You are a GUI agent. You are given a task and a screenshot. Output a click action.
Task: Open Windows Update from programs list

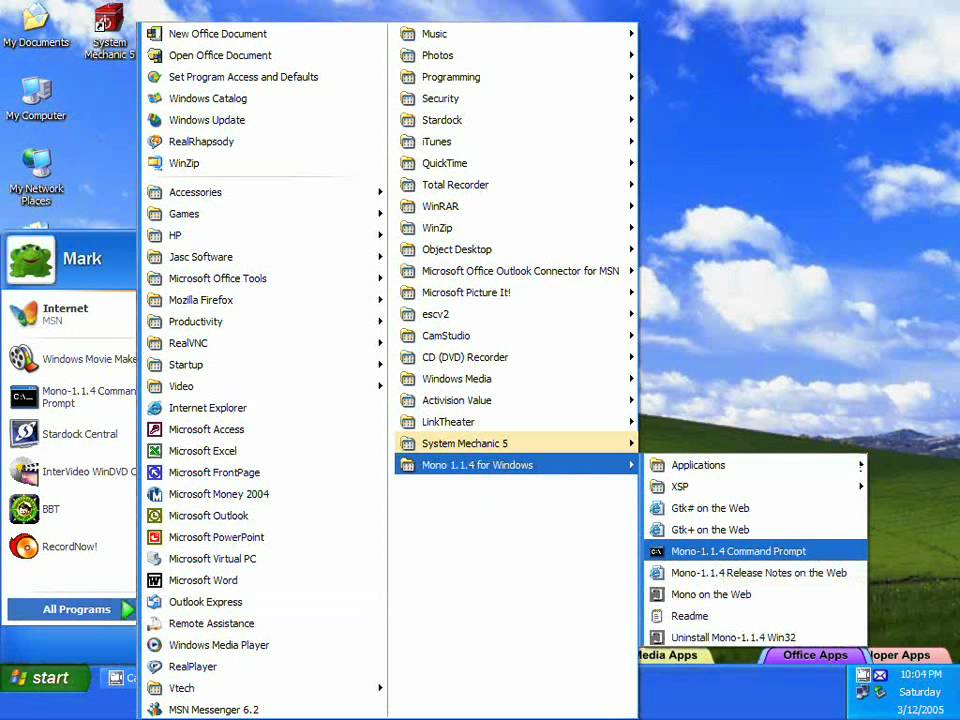pos(264,120)
